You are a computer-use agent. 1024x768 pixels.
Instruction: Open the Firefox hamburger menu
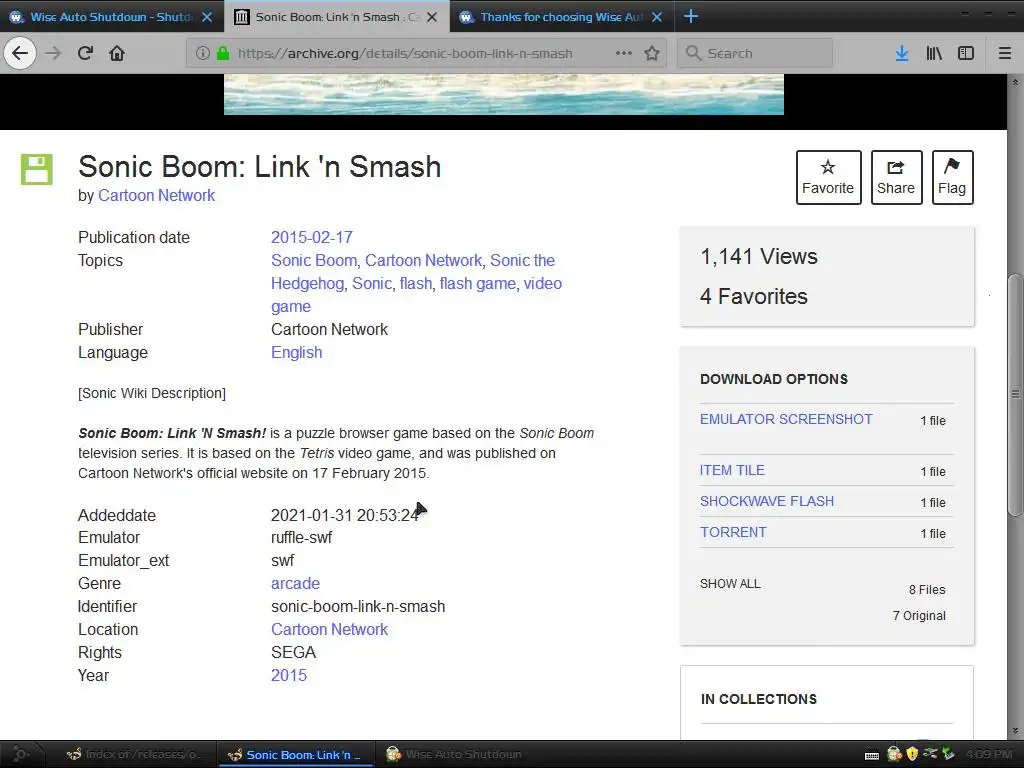[1005, 53]
